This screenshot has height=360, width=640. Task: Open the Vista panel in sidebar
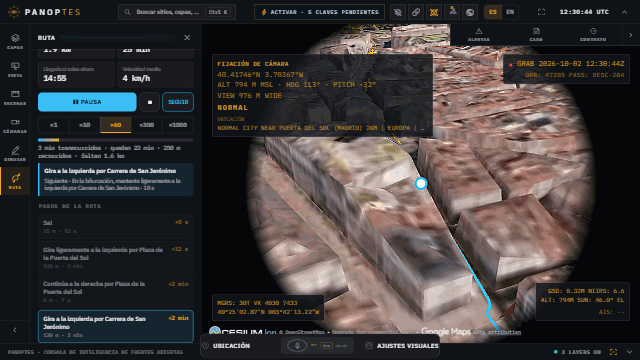click(x=15, y=70)
